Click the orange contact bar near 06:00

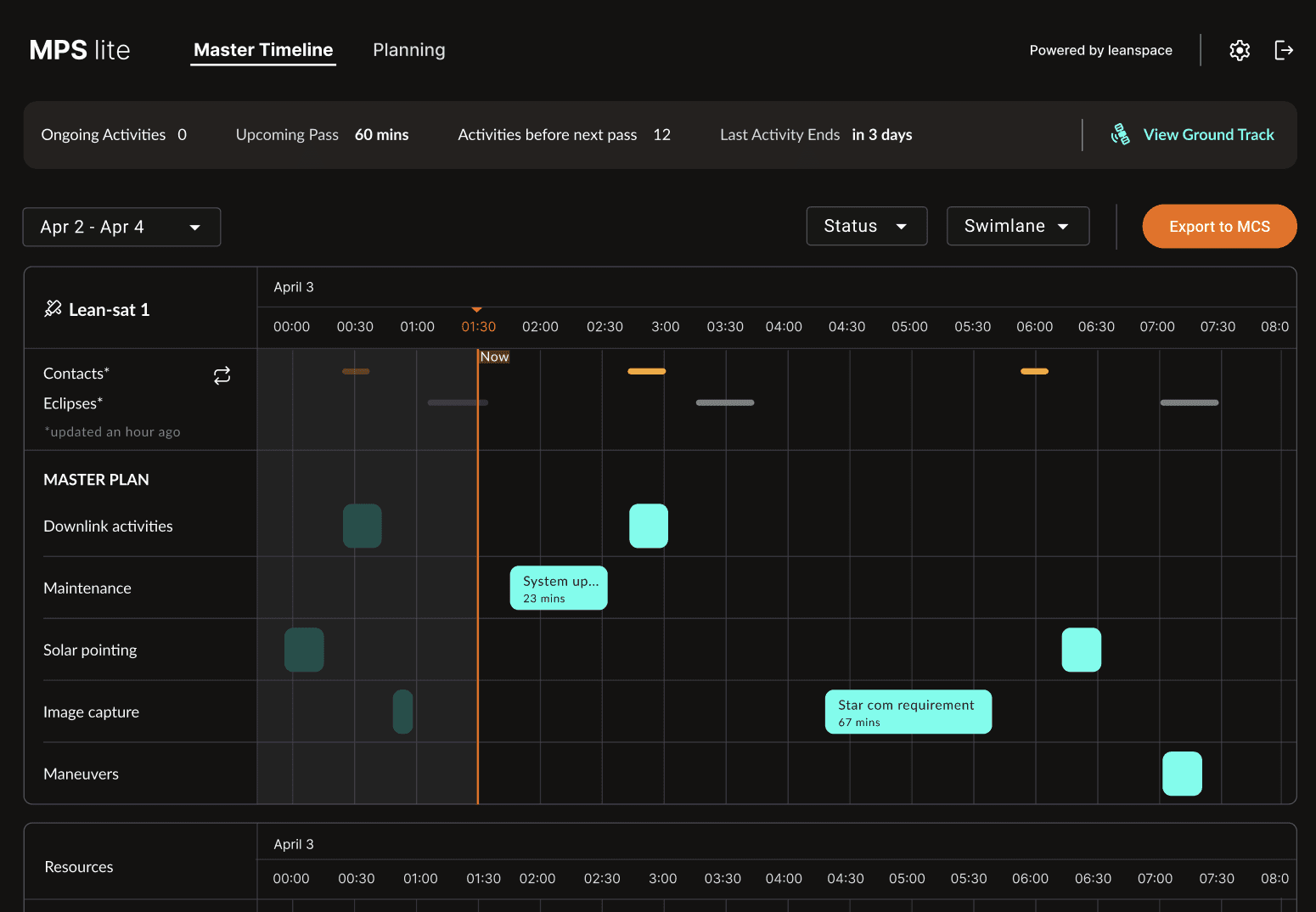point(1034,371)
